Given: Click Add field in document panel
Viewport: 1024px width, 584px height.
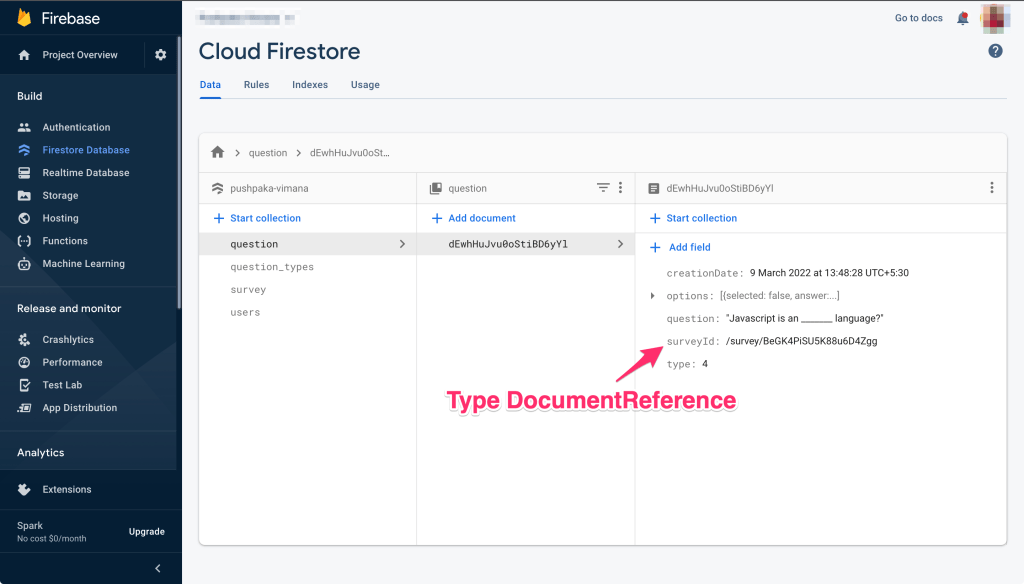Looking at the screenshot, I should click(x=689, y=247).
